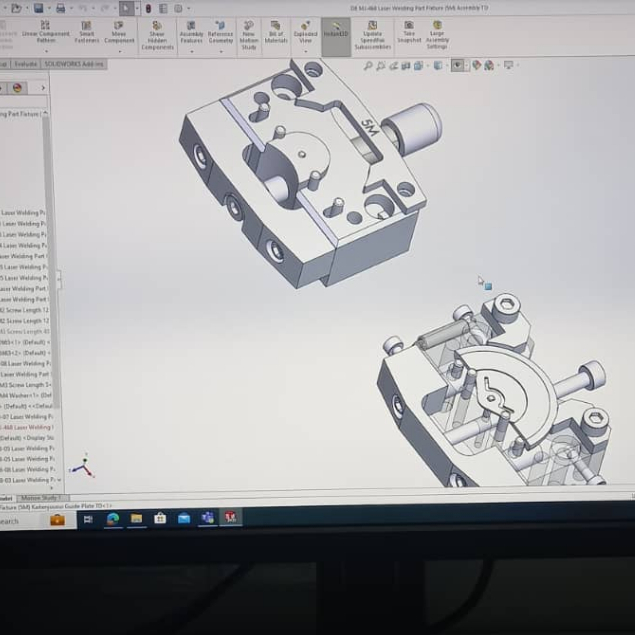The image size is (635, 635).
Task: Open Bill of Materials tool
Action: point(276,33)
